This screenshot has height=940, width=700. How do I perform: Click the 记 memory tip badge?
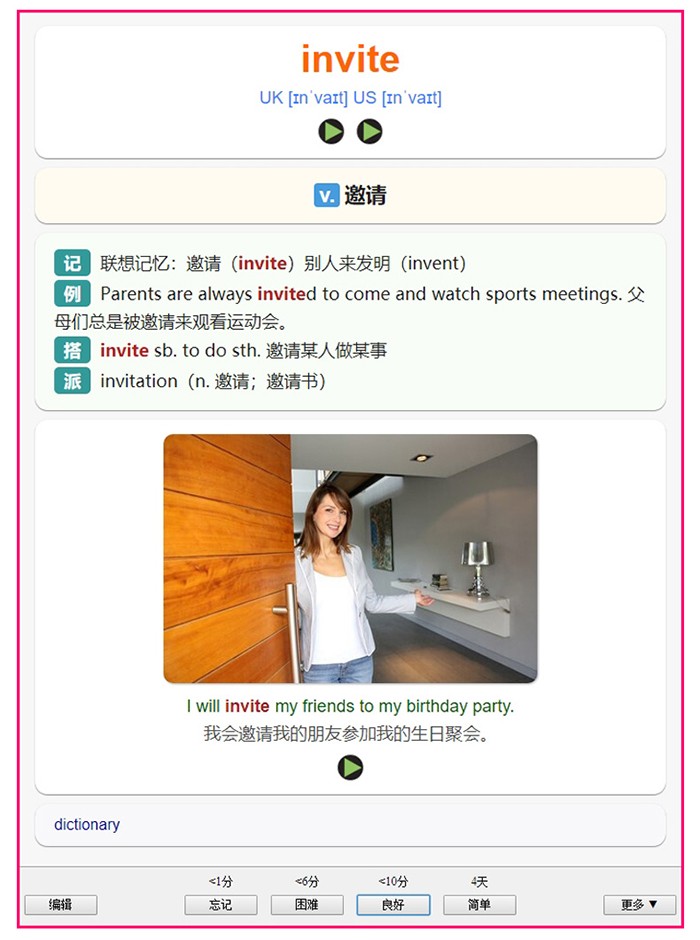click(72, 263)
